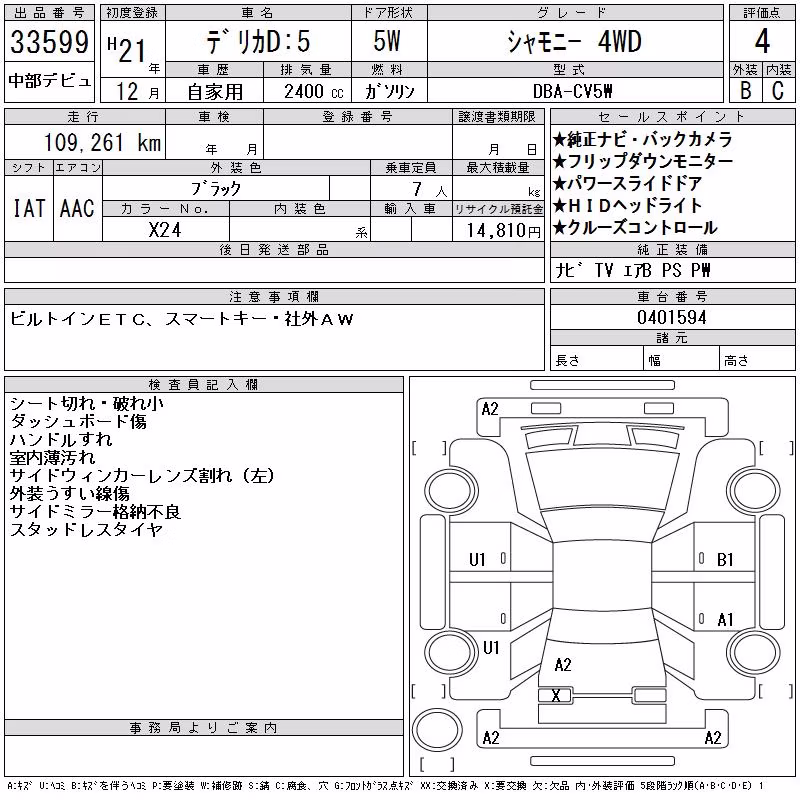Select sales point クルーズコントロール

(635, 228)
